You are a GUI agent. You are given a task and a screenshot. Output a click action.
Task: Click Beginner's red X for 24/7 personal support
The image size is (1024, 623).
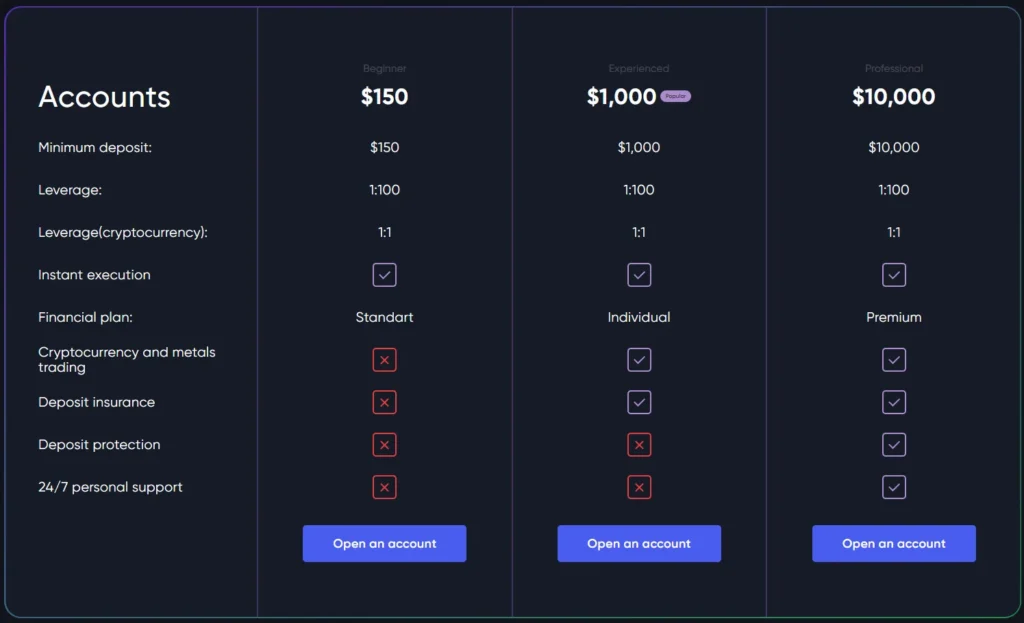(384, 487)
